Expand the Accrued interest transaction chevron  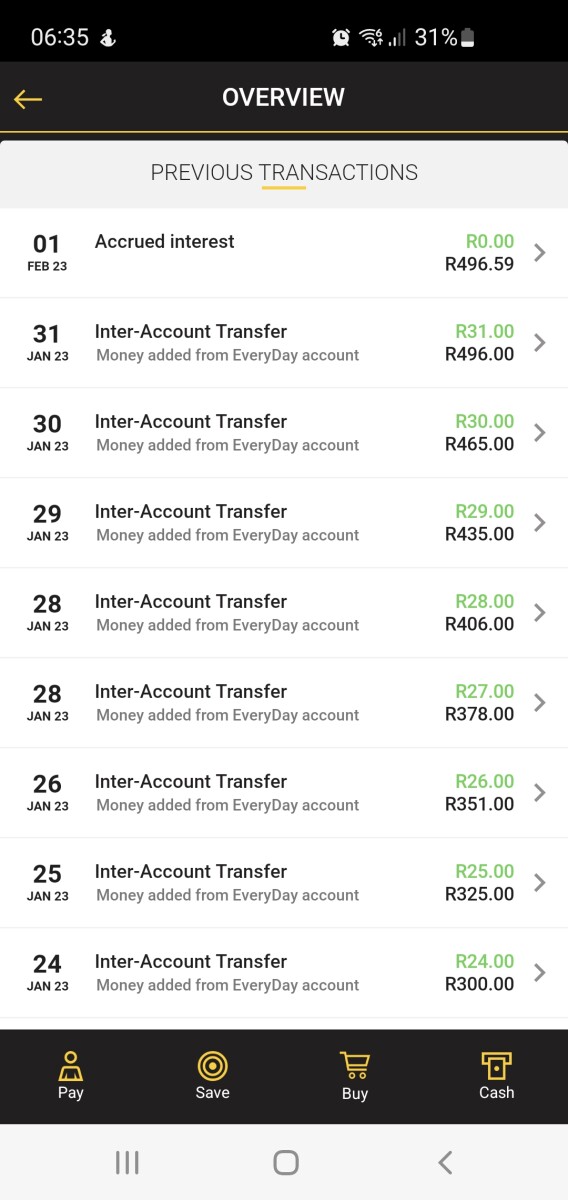[540, 253]
